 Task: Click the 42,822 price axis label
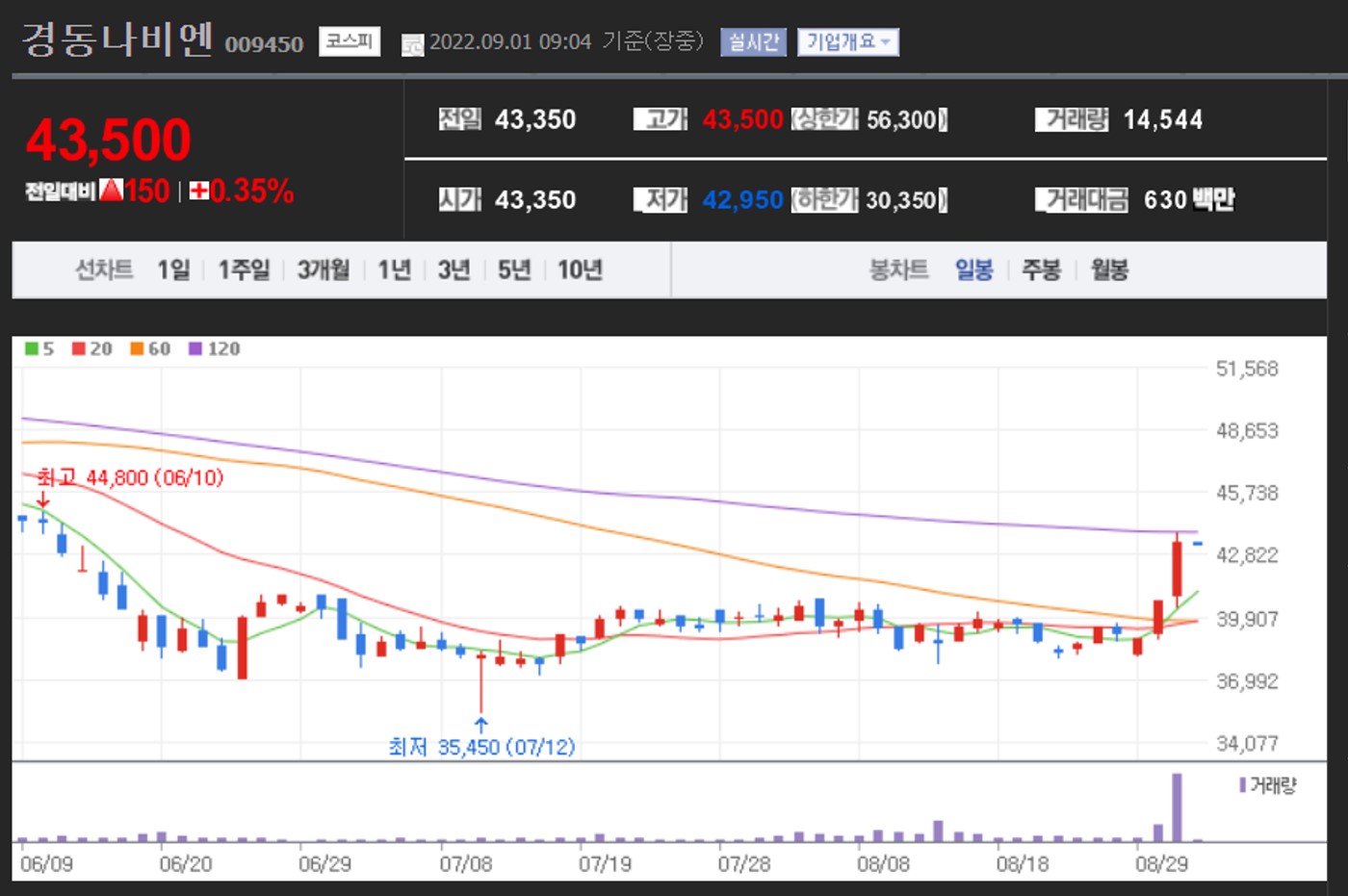click(x=1247, y=555)
